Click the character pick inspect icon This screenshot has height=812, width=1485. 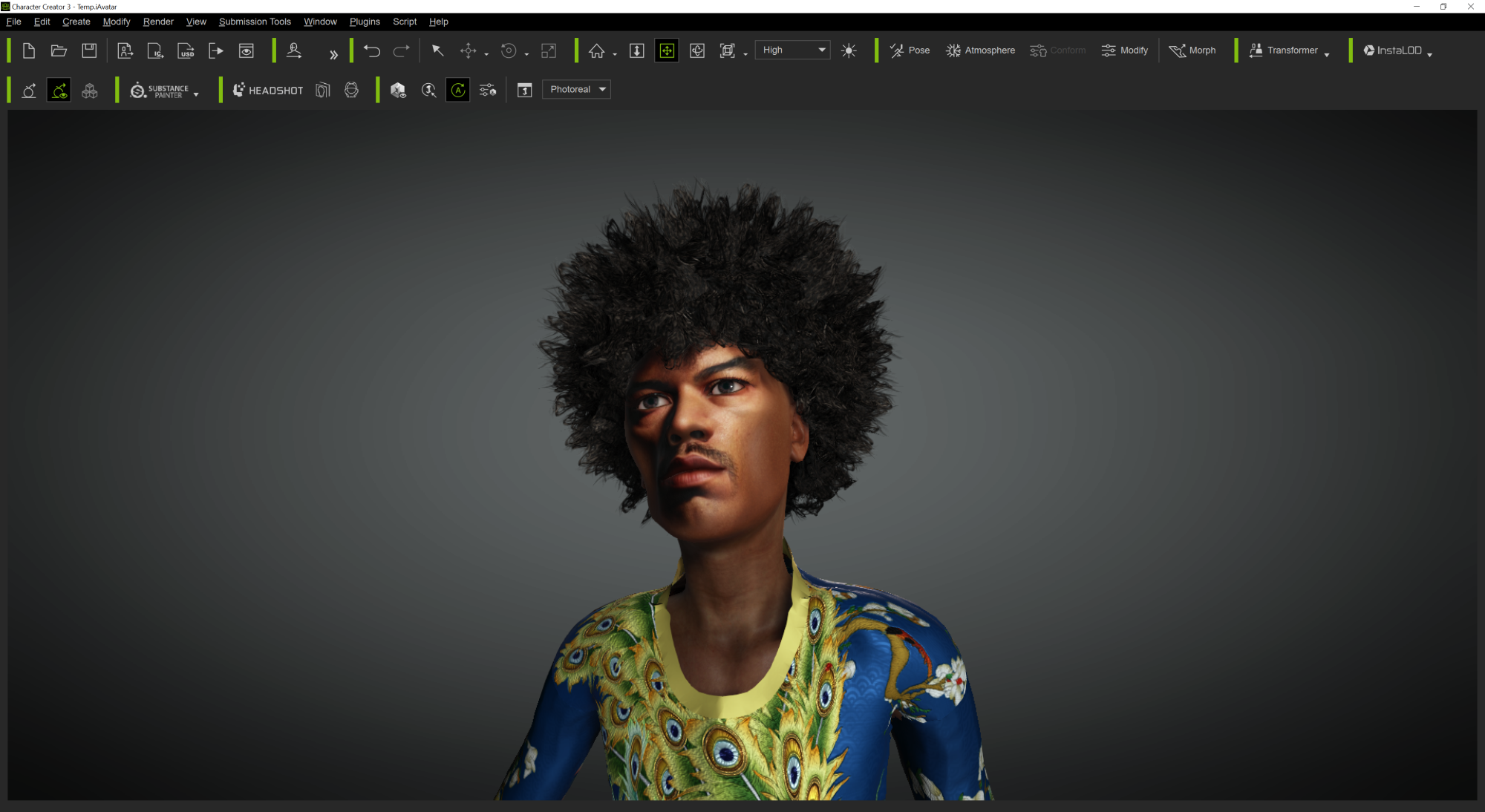click(x=428, y=90)
